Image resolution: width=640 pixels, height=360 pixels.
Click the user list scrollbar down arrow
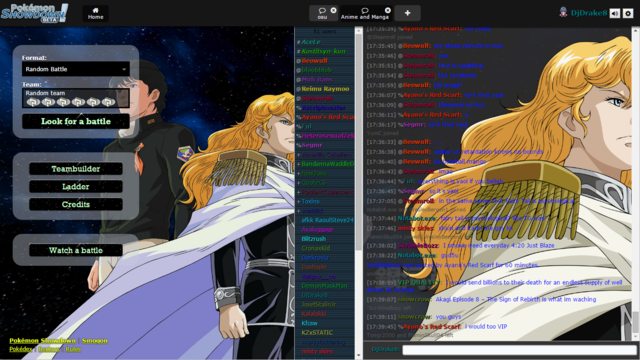359,355
